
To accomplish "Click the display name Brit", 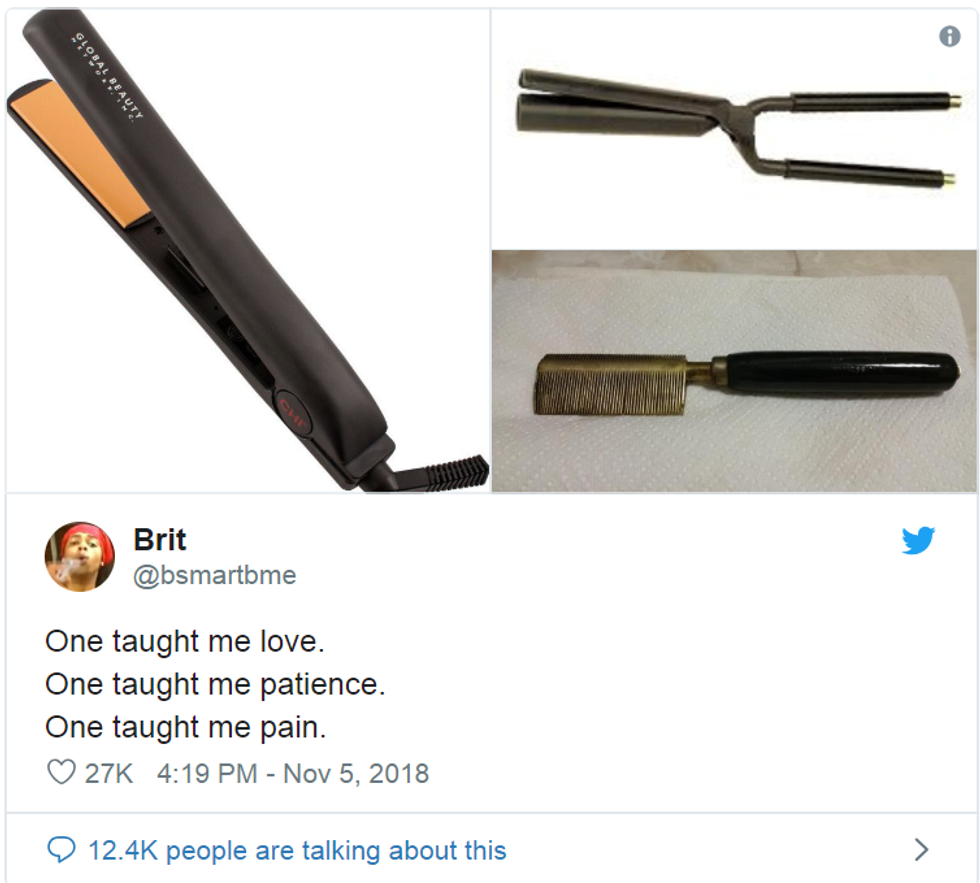I will [x=160, y=539].
